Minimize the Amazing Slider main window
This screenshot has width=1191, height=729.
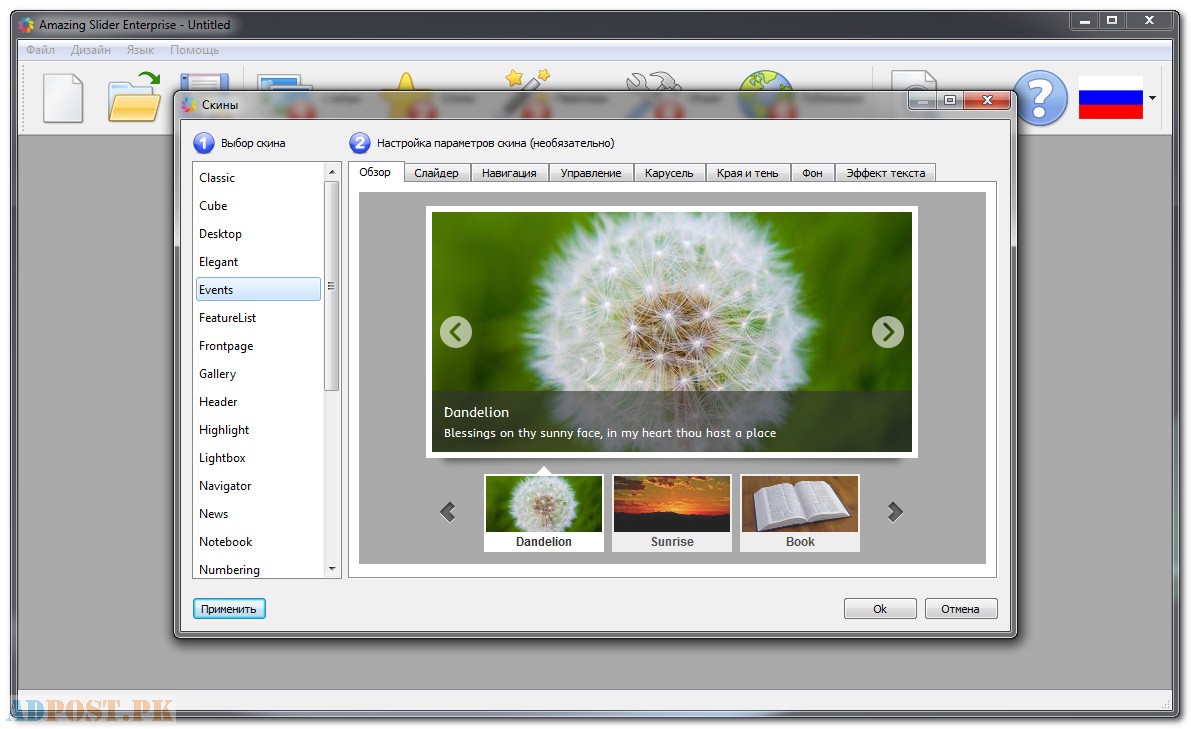pos(1085,21)
